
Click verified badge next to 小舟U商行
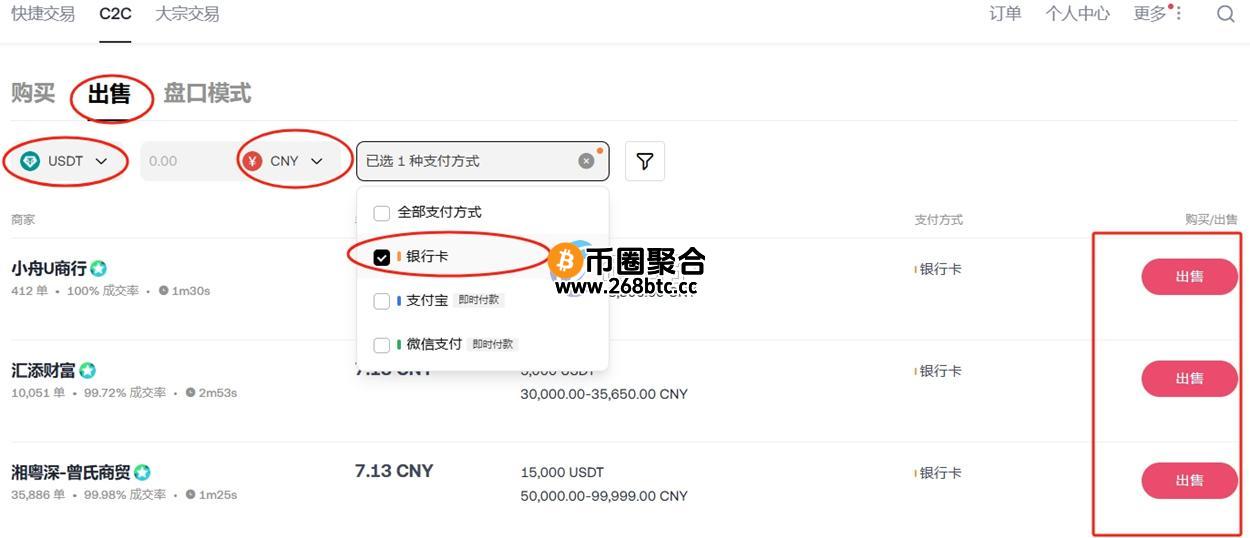(x=98, y=268)
